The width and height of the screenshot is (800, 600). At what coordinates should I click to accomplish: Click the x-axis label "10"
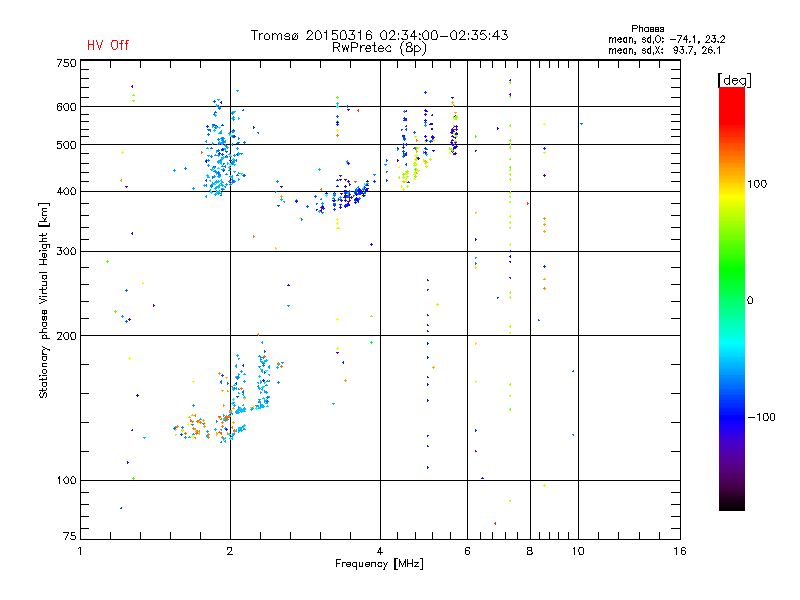tap(578, 551)
